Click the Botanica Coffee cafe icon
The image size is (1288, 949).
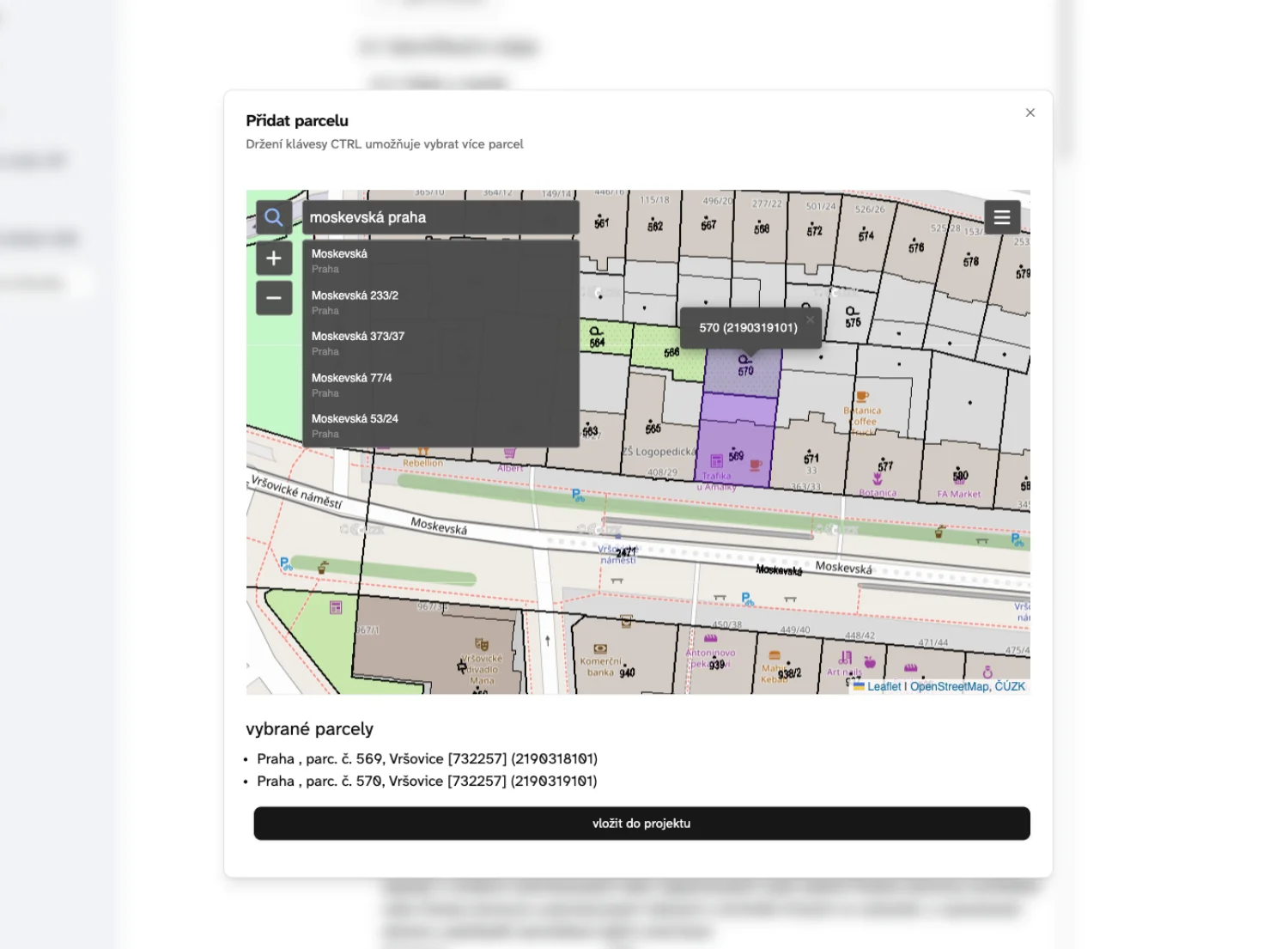tap(862, 397)
